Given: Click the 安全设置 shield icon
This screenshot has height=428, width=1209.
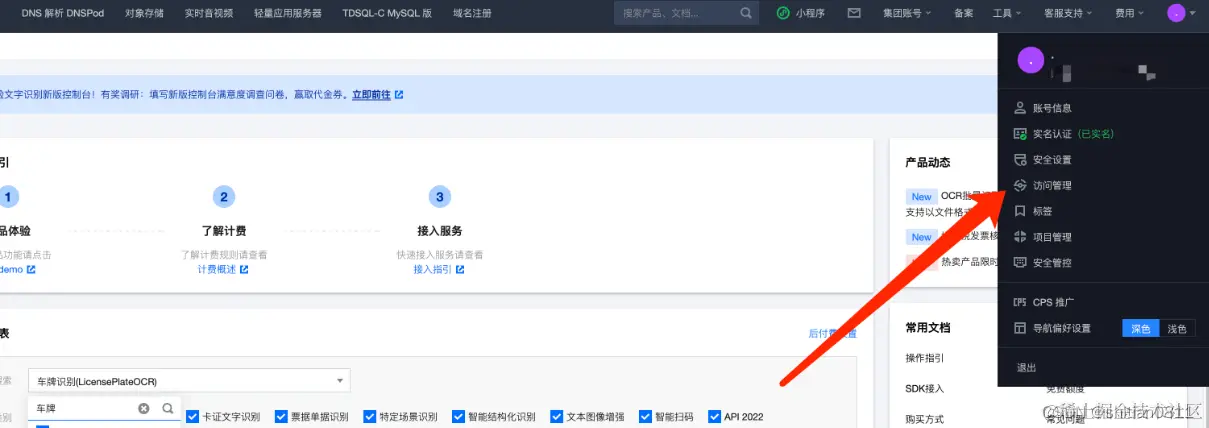Looking at the screenshot, I should point(1020,159).
